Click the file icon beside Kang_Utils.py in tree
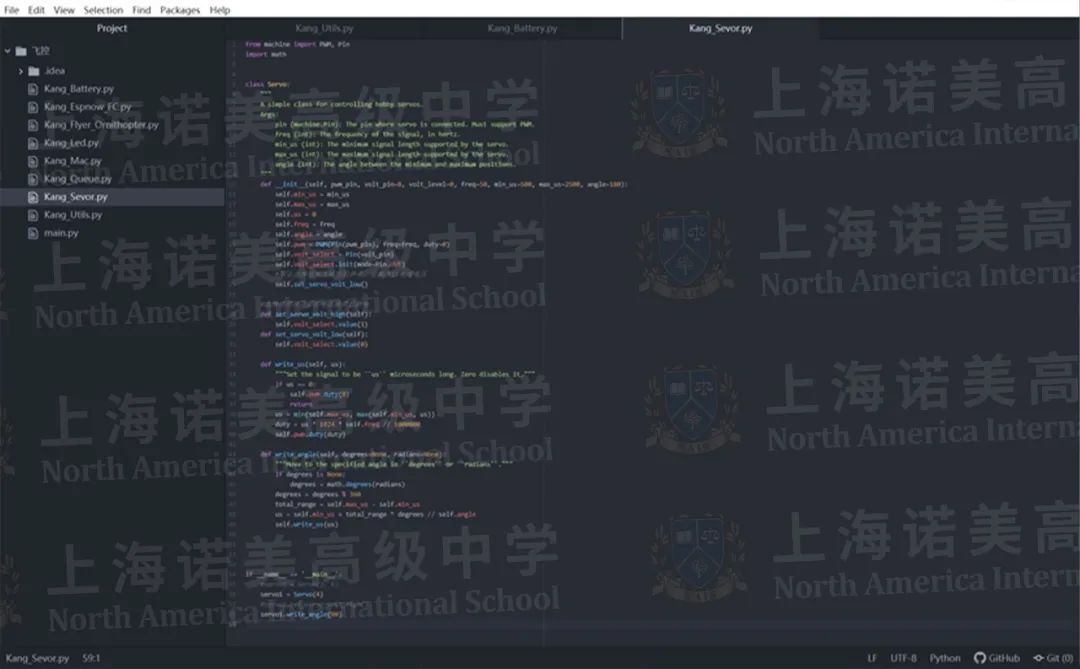Screen dimensions: 1080x669 click(32, 214)
